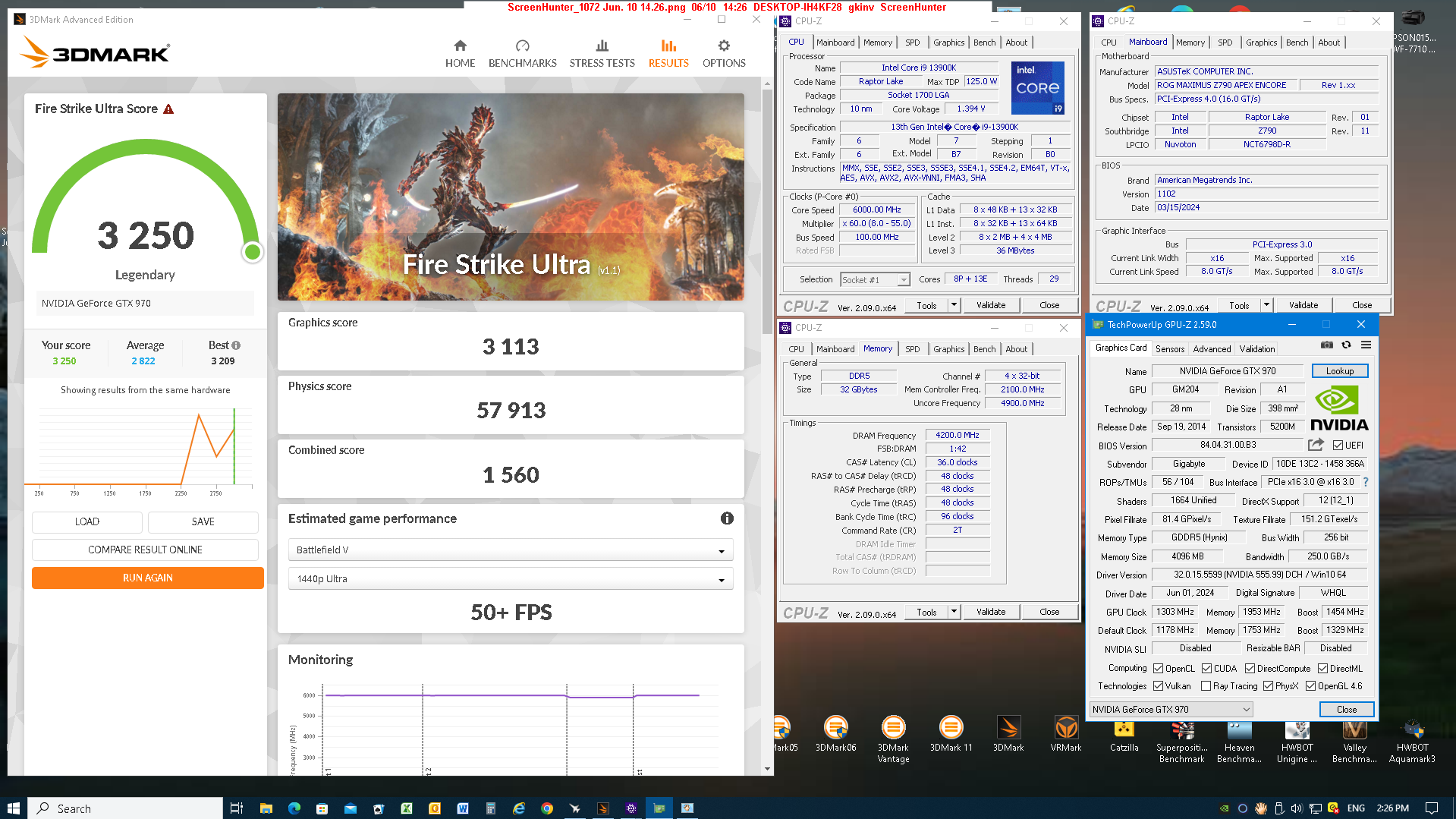Open STRESS TESTS section in 3DMark
Screen dimensions: 1456x819
tap(602, 54)
